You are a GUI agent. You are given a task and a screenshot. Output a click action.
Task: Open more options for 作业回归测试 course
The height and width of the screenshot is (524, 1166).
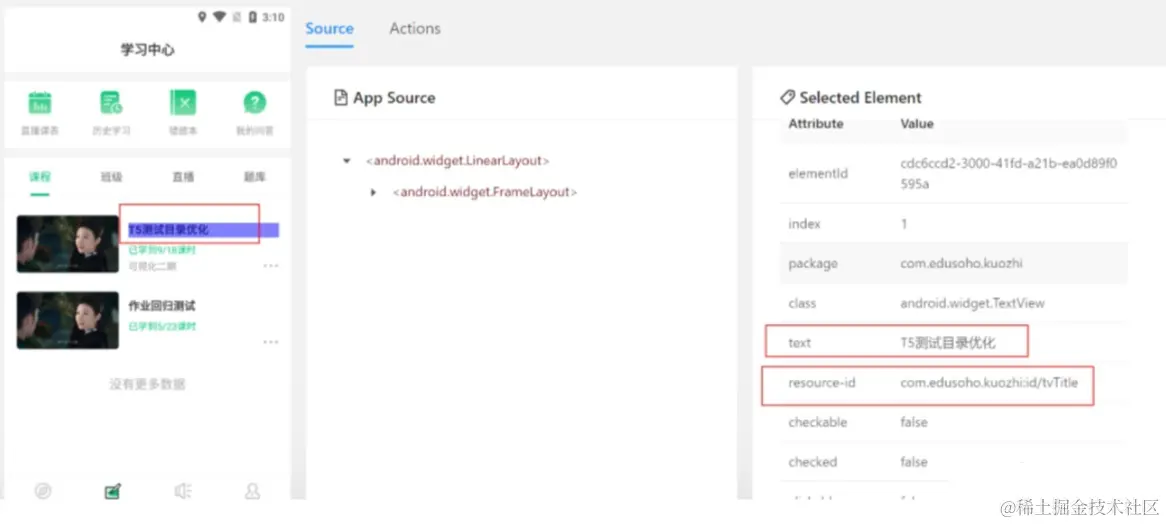click(x=270, y=342)
